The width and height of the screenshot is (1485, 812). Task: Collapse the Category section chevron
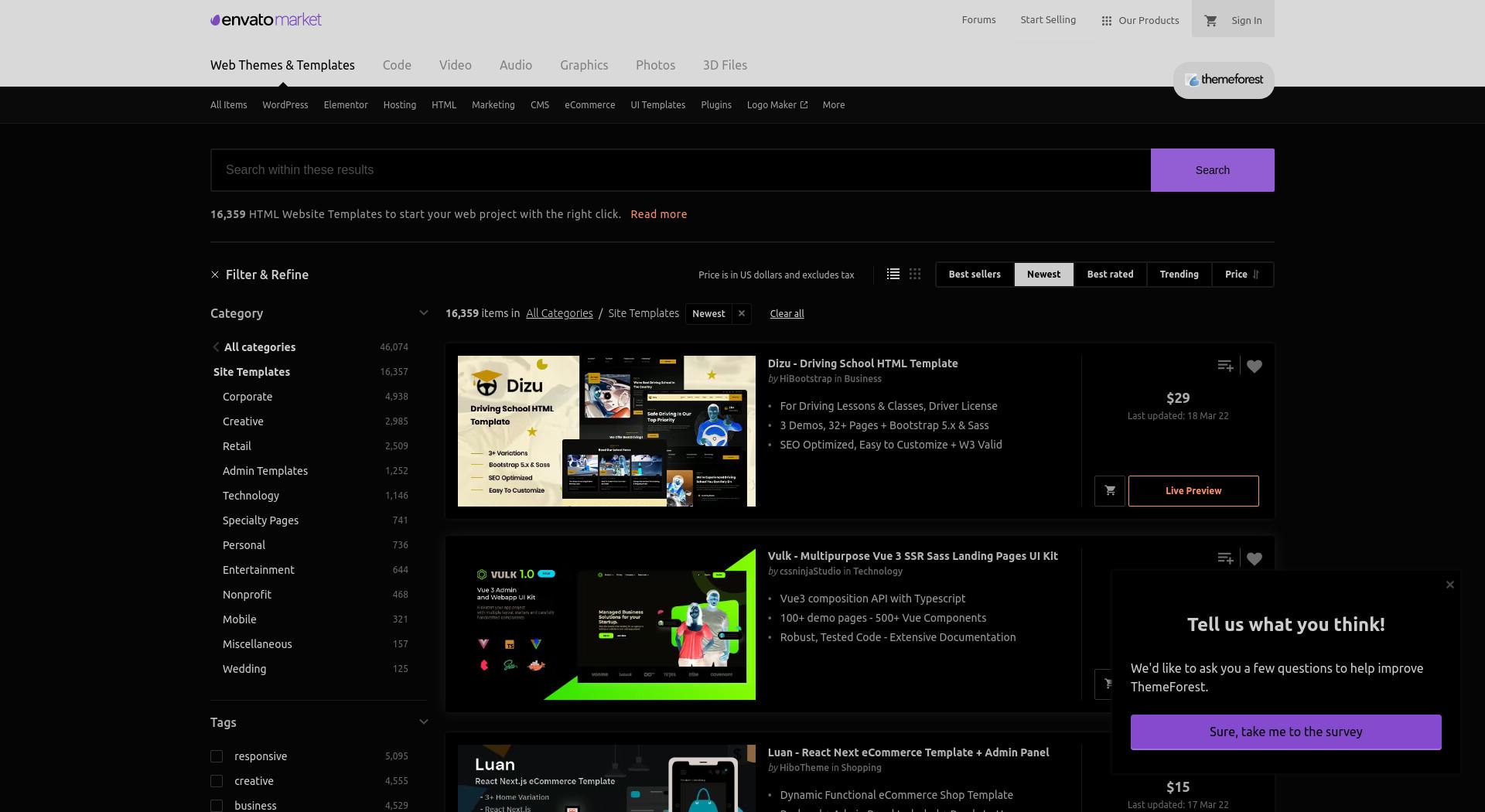(423, 313)
